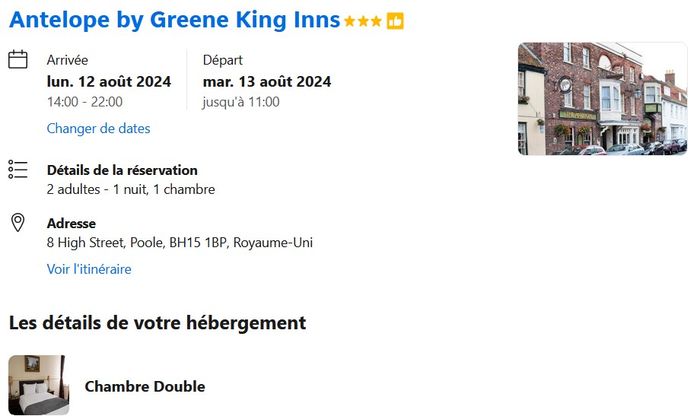Click the Changer de dates link

tap(98, 128)
